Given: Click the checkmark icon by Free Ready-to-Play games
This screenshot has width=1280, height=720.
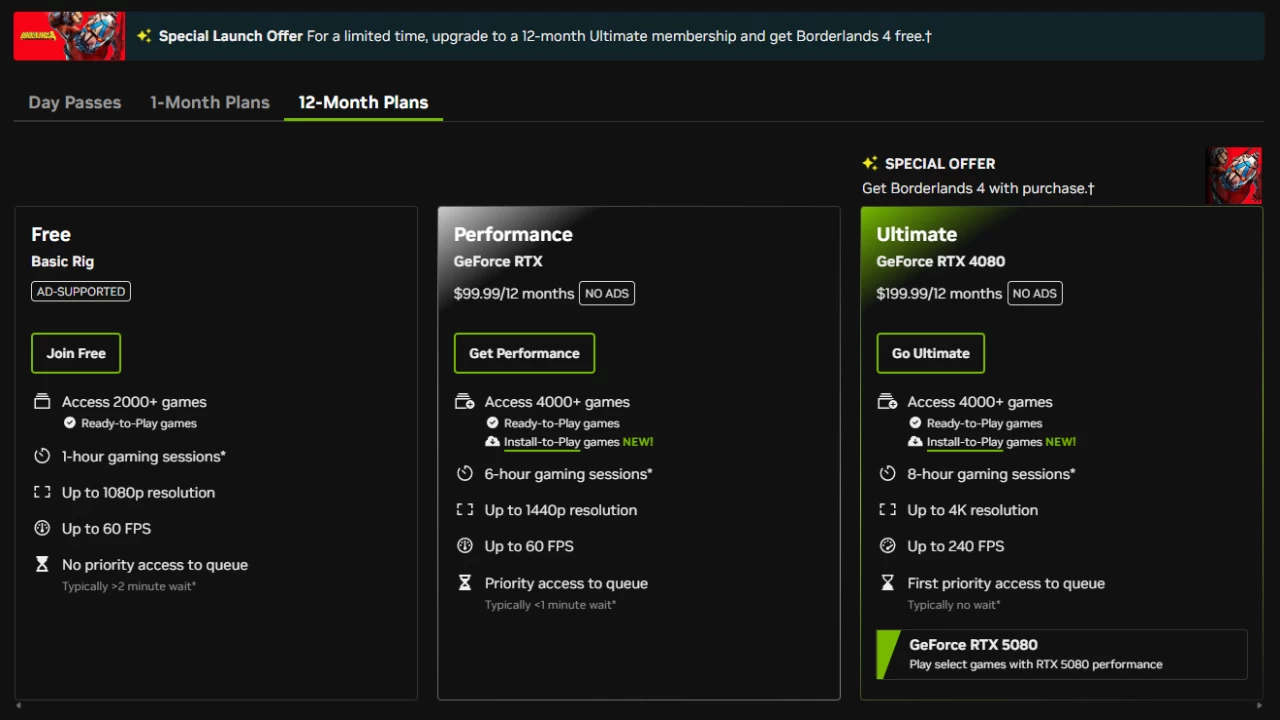Looking at the screenshot, I should coord(70,423).
